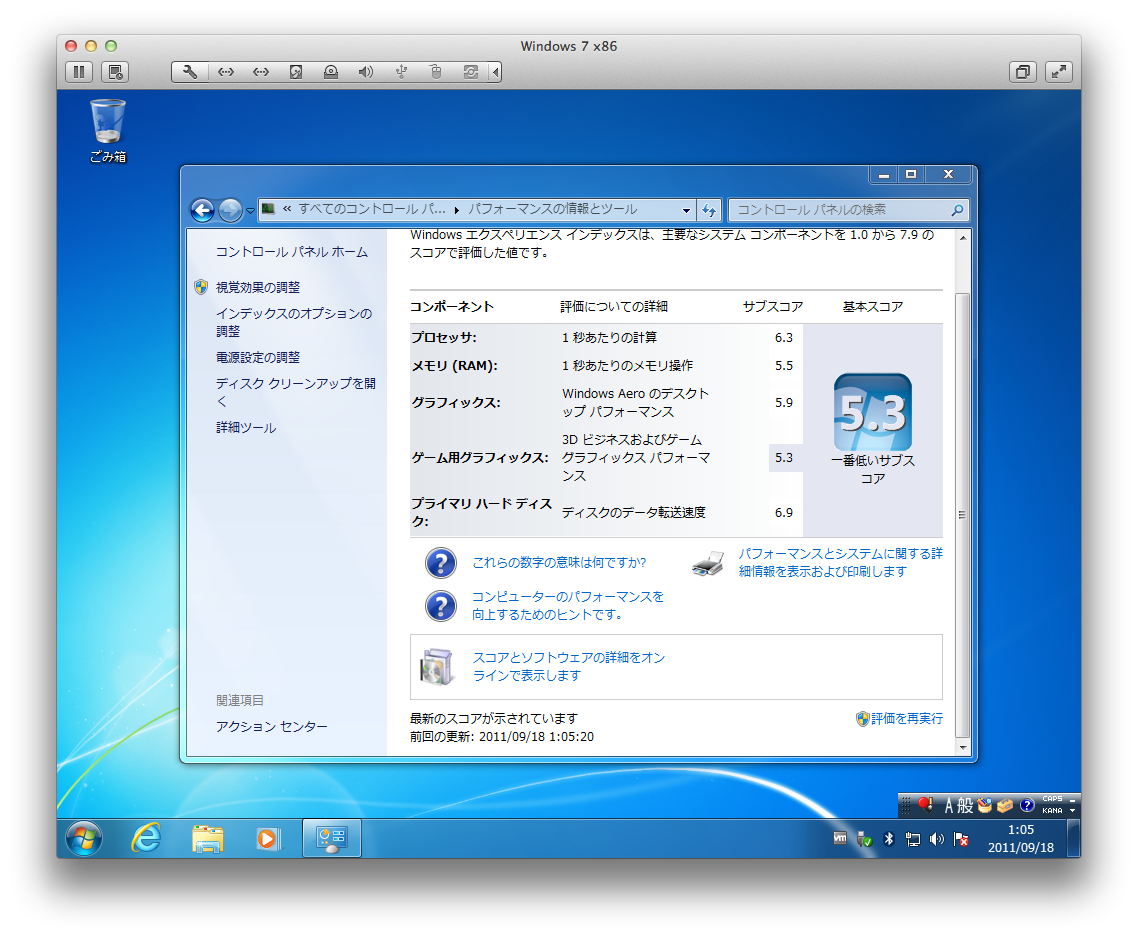Pause the virtual machine in VMware toolbar

tap(79, 72)
